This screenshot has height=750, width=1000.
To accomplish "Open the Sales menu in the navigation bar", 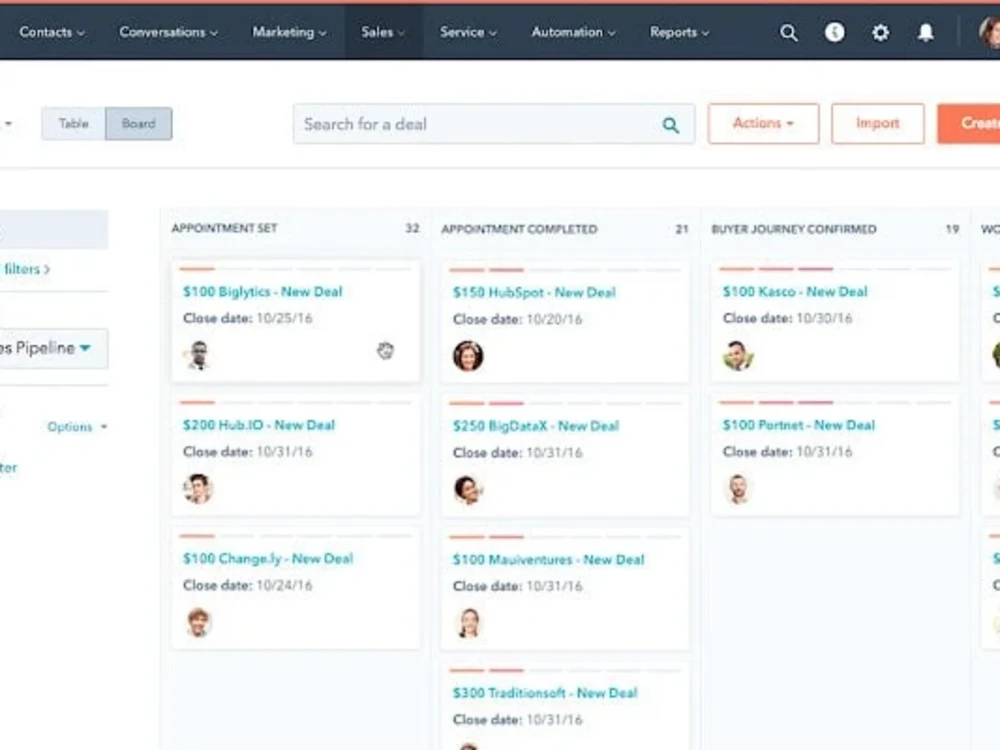I will (382, 32).
